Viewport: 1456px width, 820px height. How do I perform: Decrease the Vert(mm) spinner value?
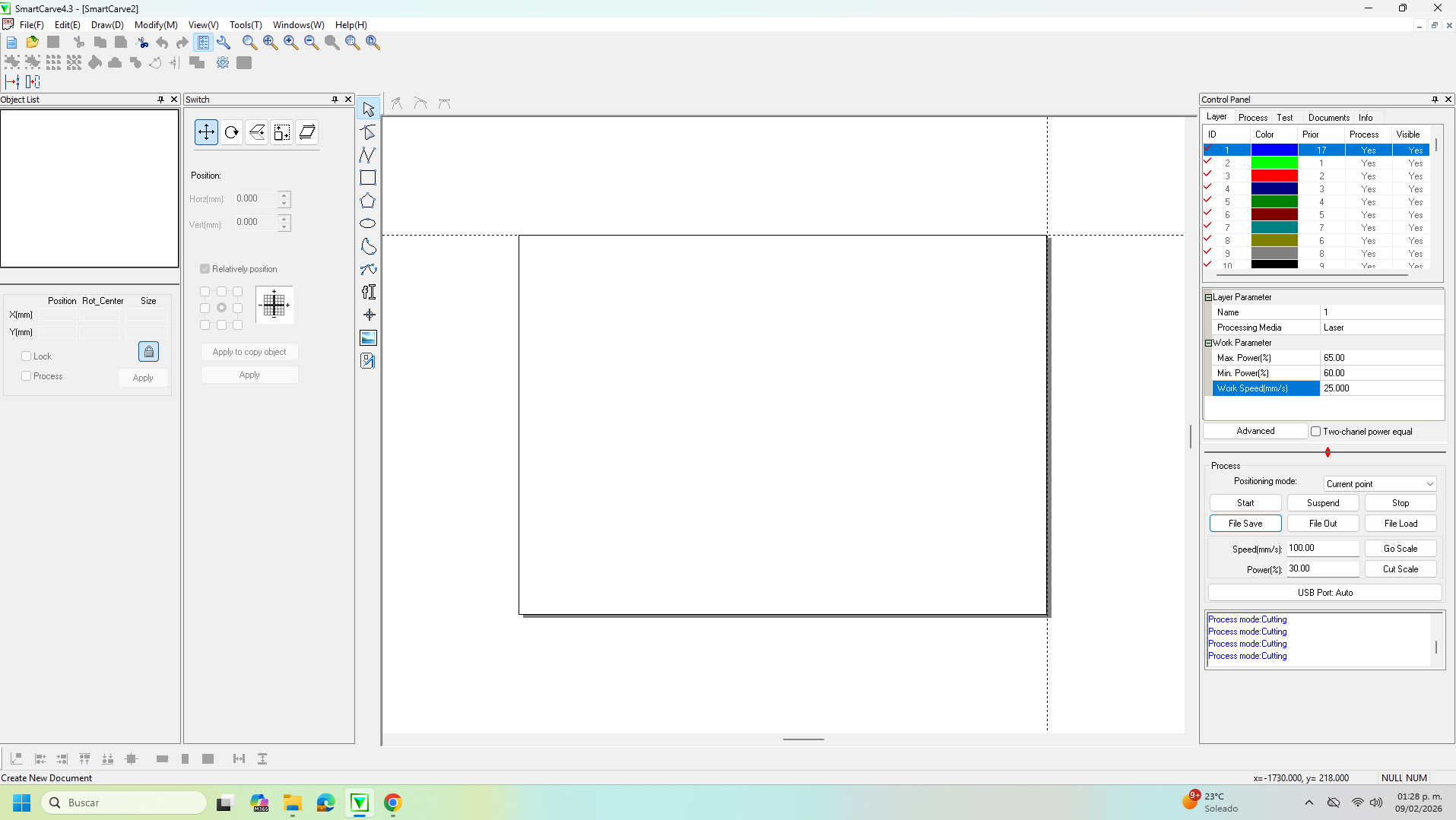coord(284,226)
